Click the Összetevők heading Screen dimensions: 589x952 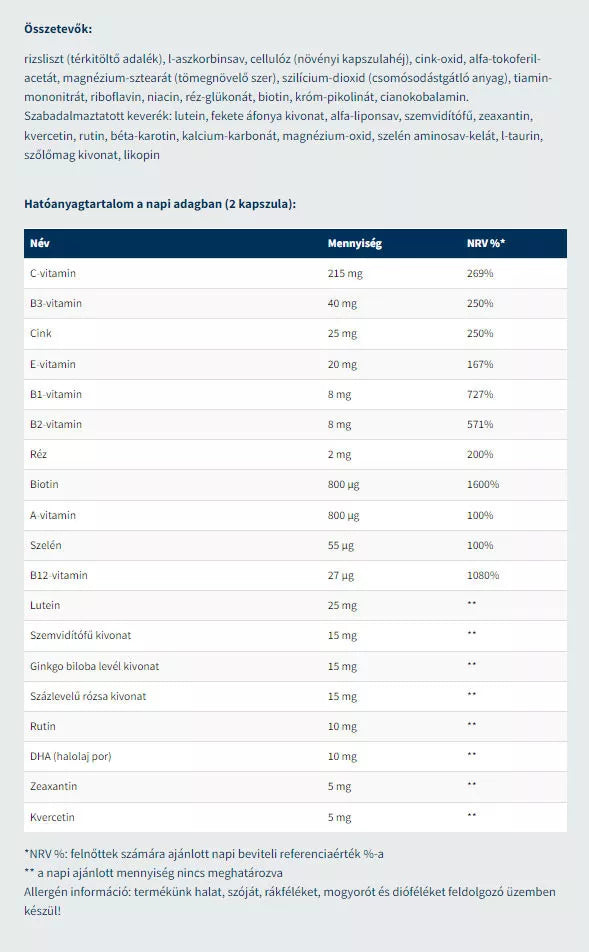[58, 29]
